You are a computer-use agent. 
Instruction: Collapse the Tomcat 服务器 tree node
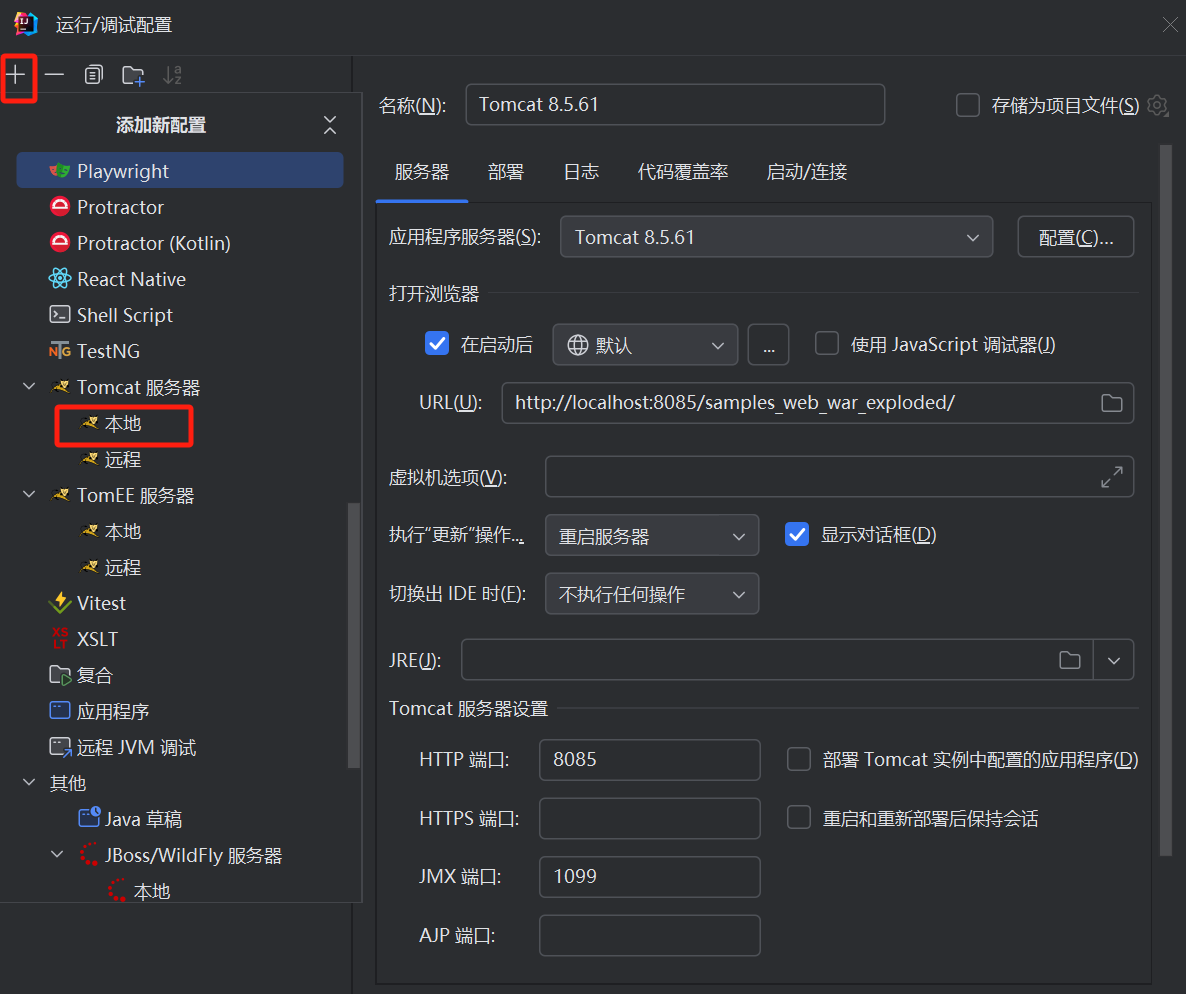29,387
